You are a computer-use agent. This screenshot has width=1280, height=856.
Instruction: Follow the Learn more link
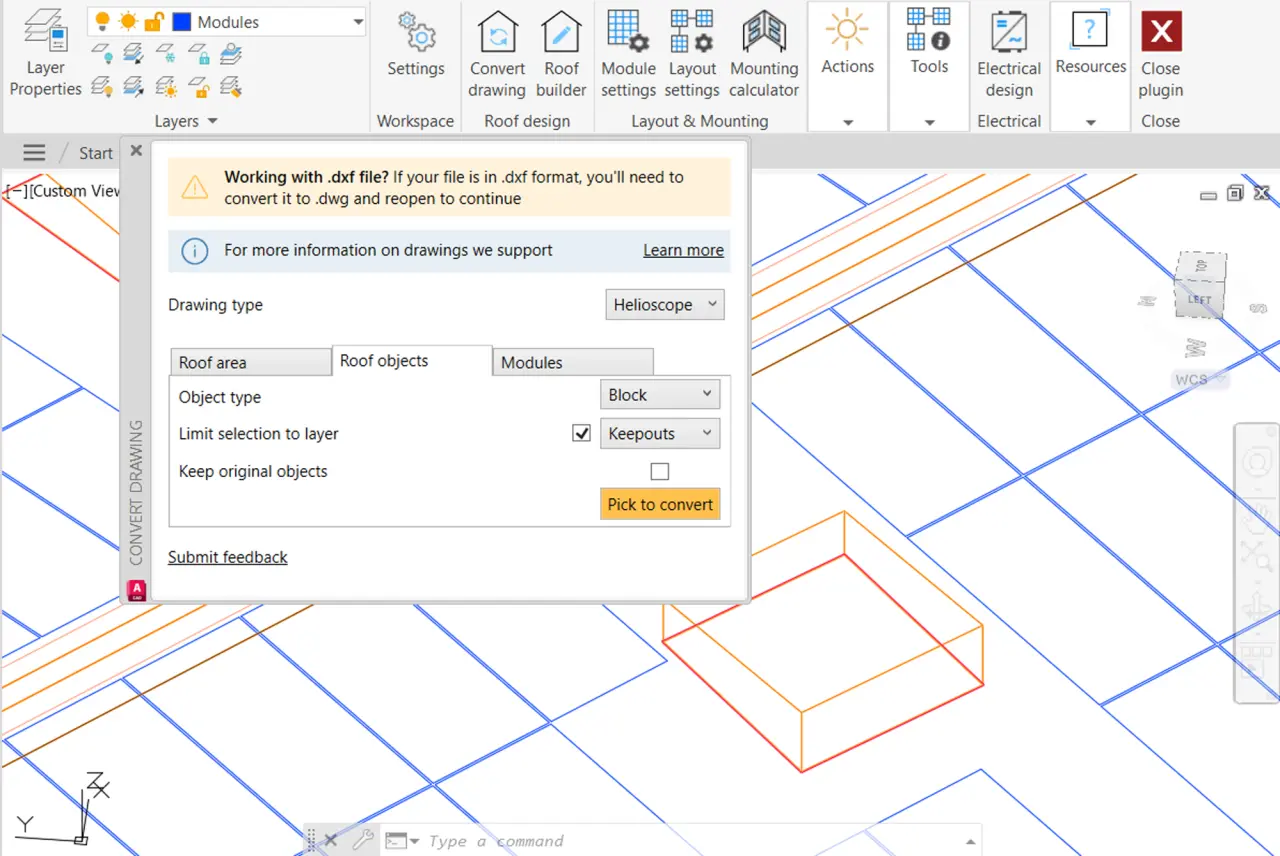click(x=683, y=250)
